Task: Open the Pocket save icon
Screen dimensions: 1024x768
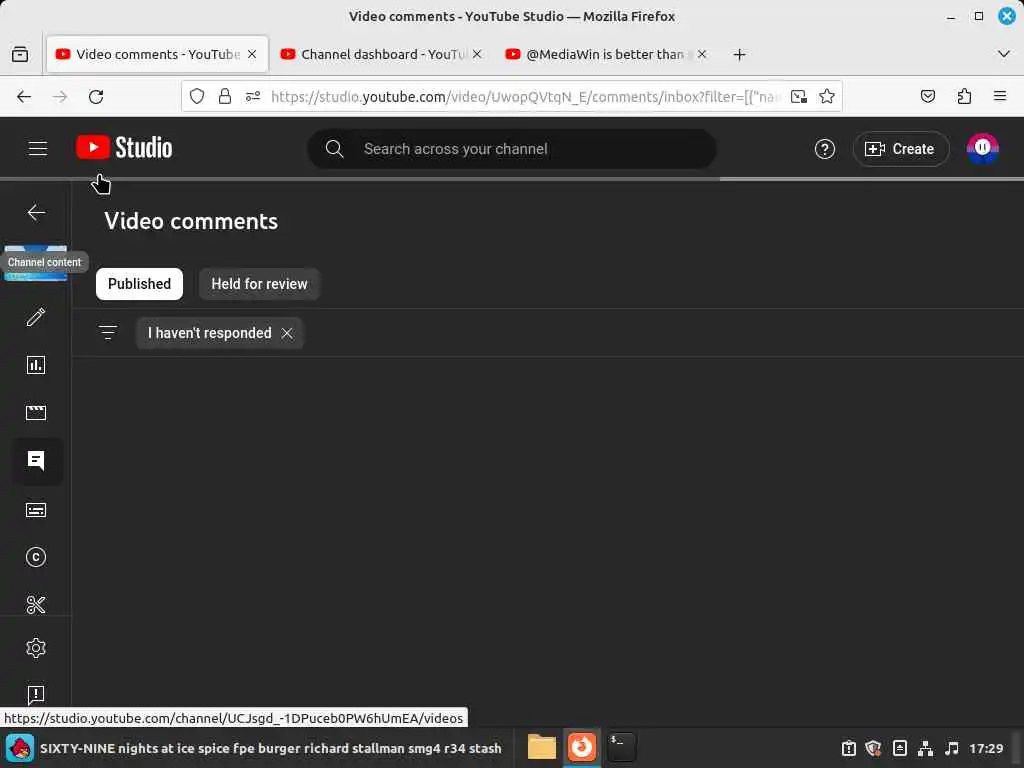Action: coord(927,97)
